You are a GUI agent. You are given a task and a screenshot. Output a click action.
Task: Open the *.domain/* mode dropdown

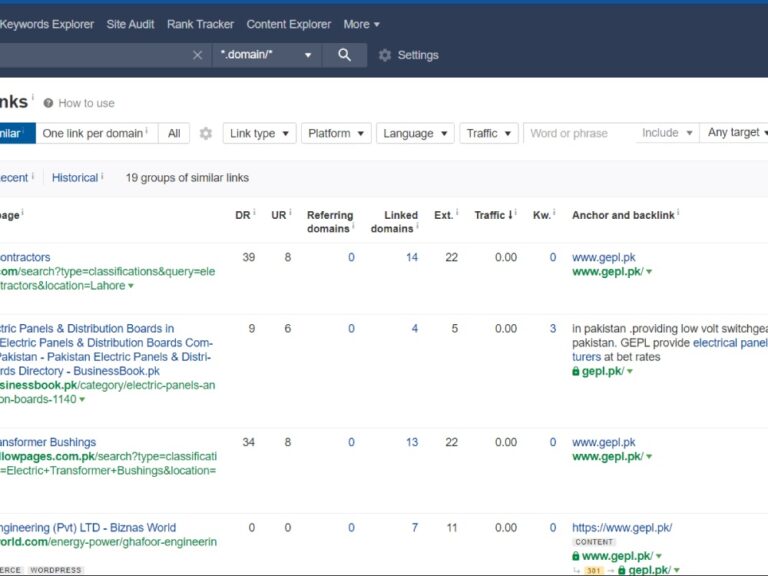pyautogui.click(x=267, y=55)
